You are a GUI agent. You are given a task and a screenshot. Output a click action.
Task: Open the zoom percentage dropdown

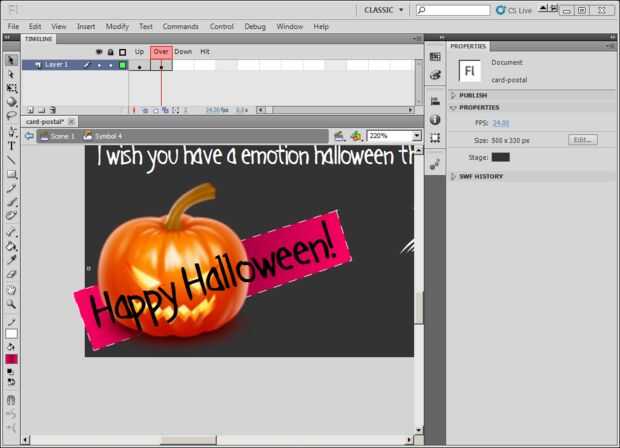tap(417, 136)
